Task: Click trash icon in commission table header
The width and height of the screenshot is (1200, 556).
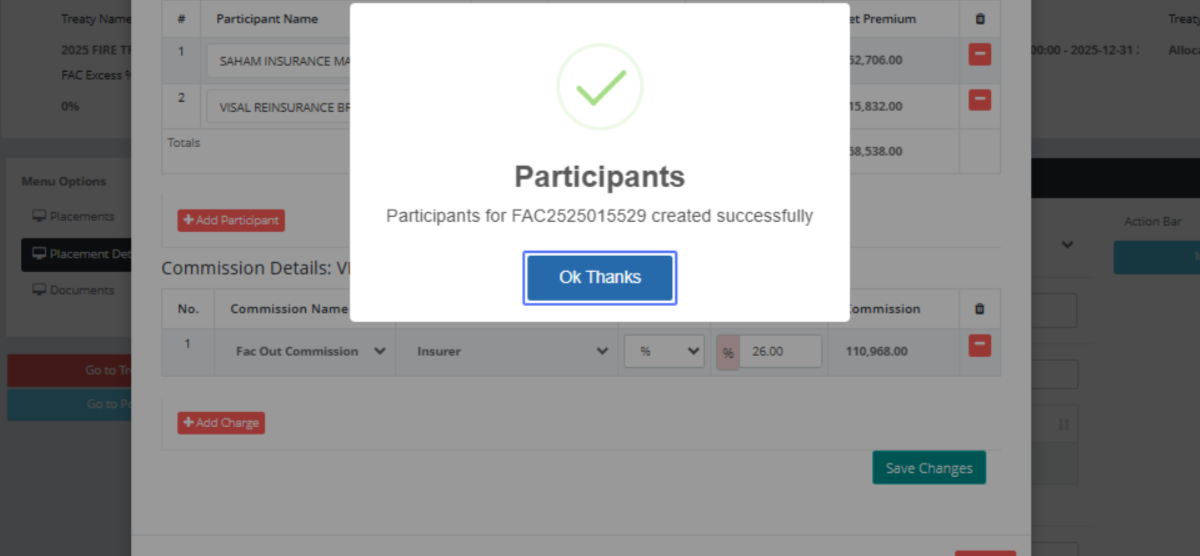Action: [x=979, y=309]
